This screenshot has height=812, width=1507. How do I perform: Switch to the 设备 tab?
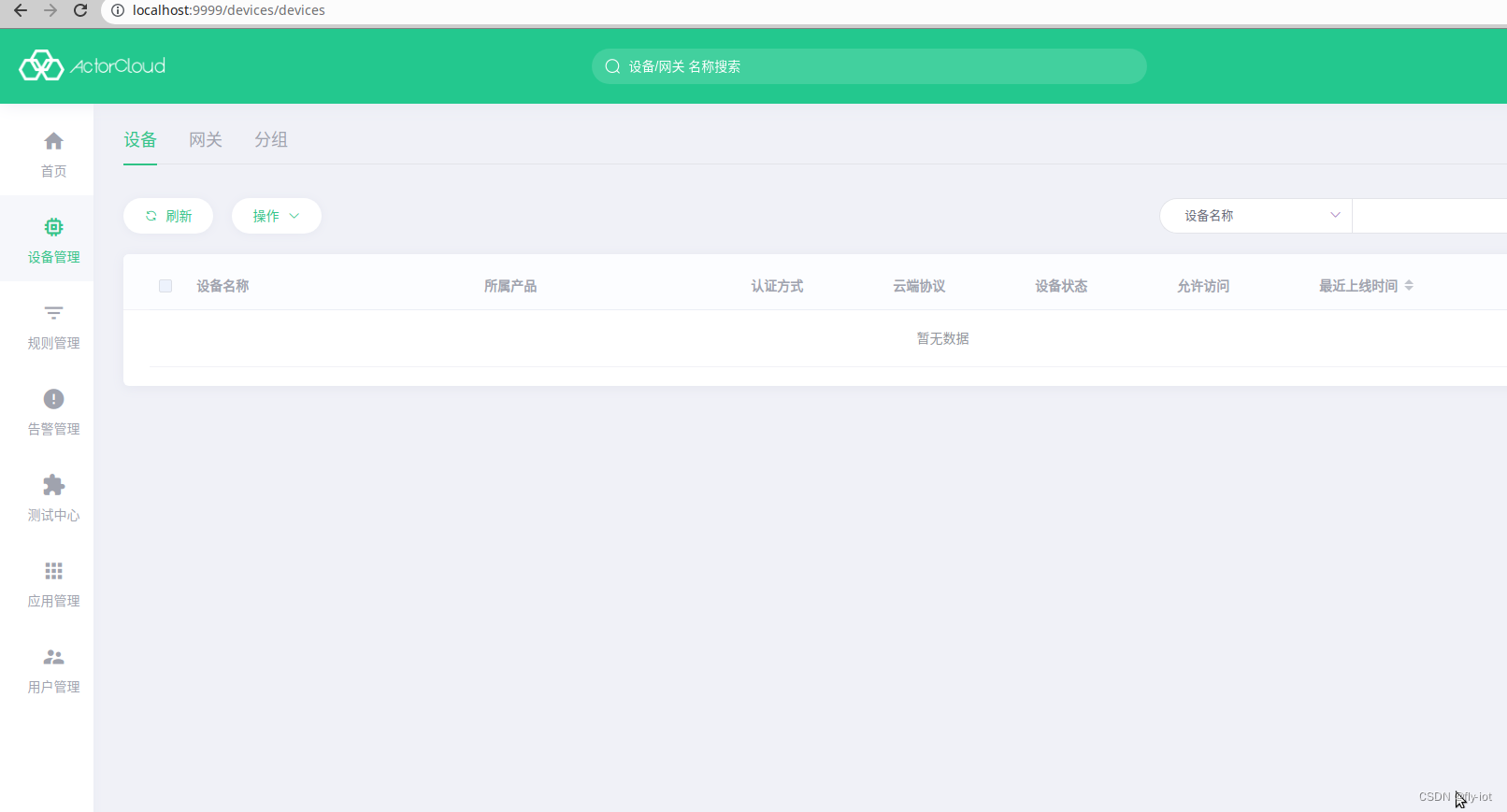140,139
